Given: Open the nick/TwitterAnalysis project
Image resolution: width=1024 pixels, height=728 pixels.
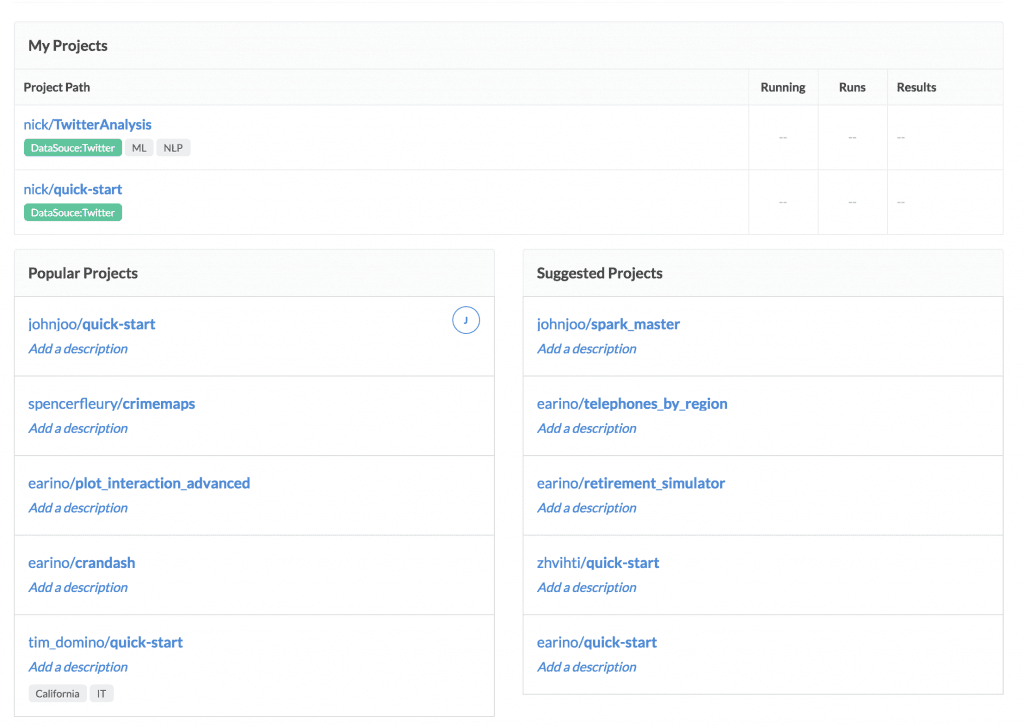Looking at the screenshot, I should click(x=88, y=125).
